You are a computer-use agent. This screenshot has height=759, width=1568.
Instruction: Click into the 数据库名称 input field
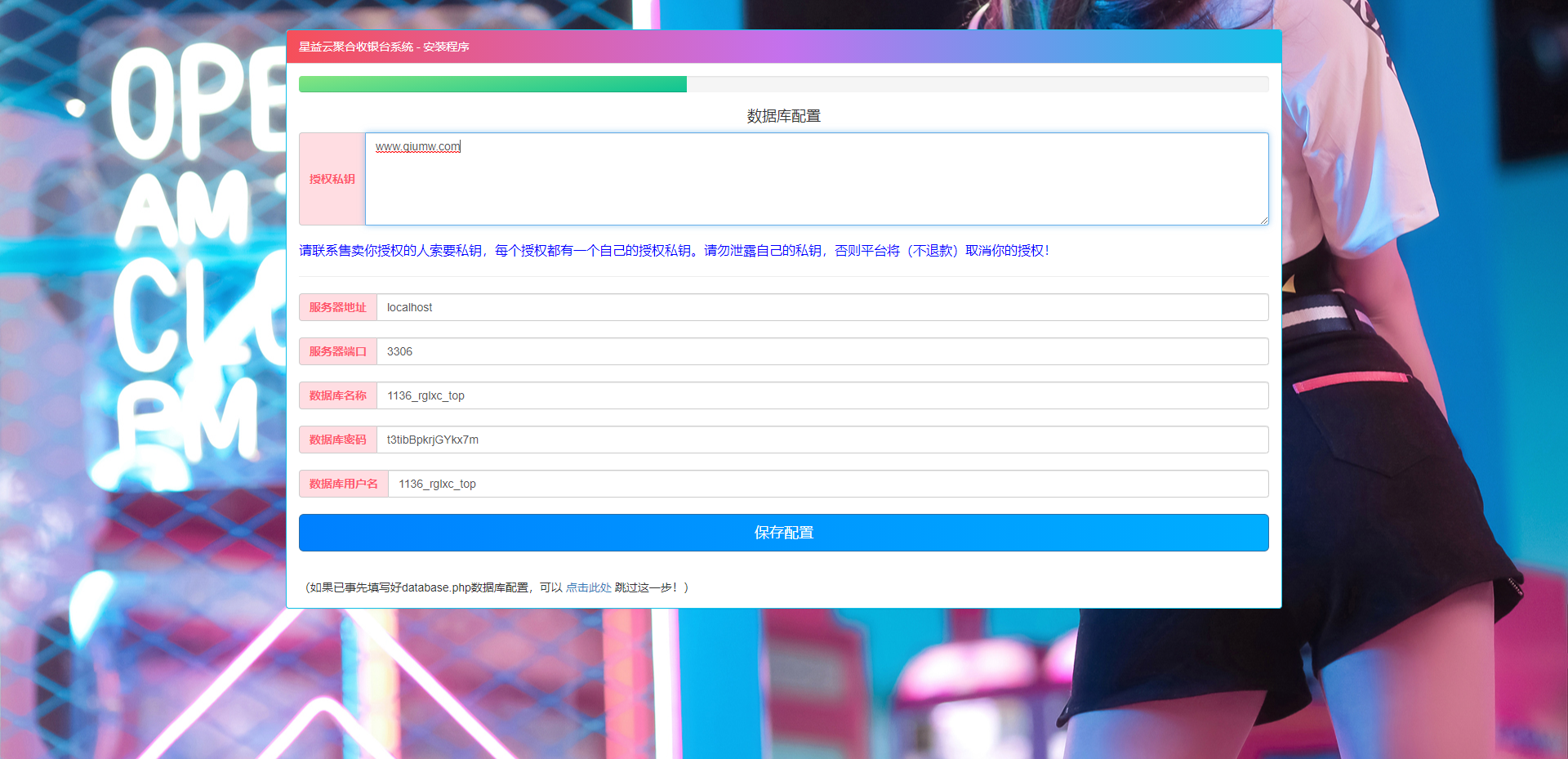tap(822, 395)
